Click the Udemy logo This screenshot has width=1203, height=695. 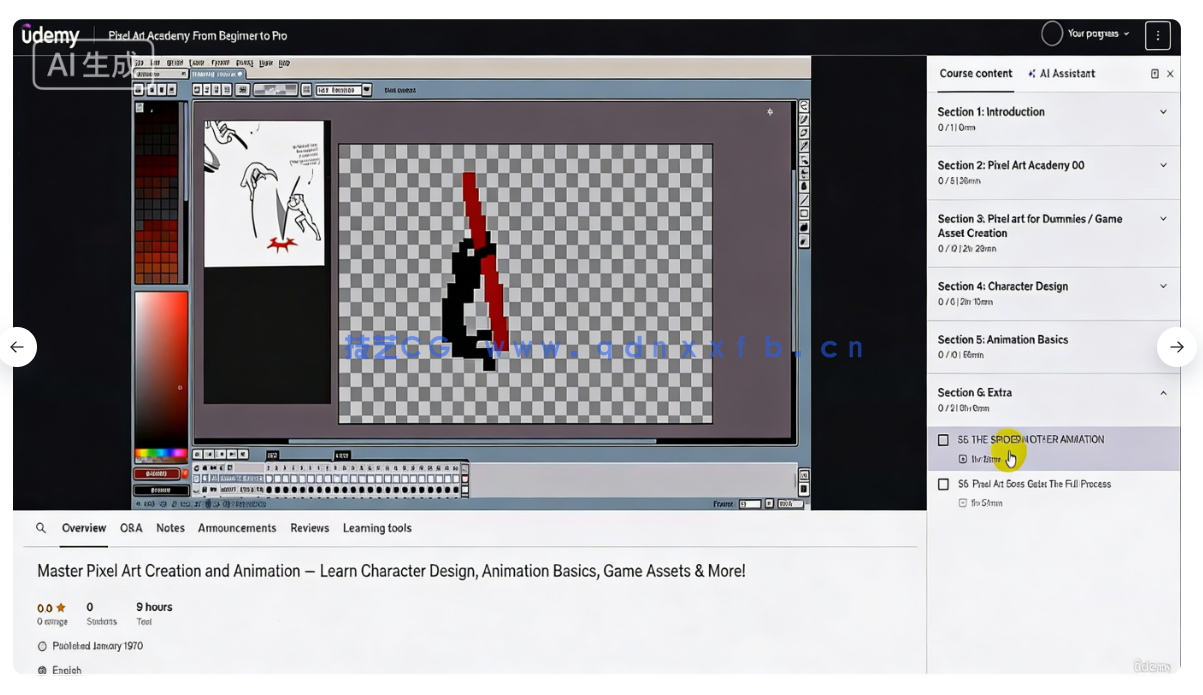51,36
